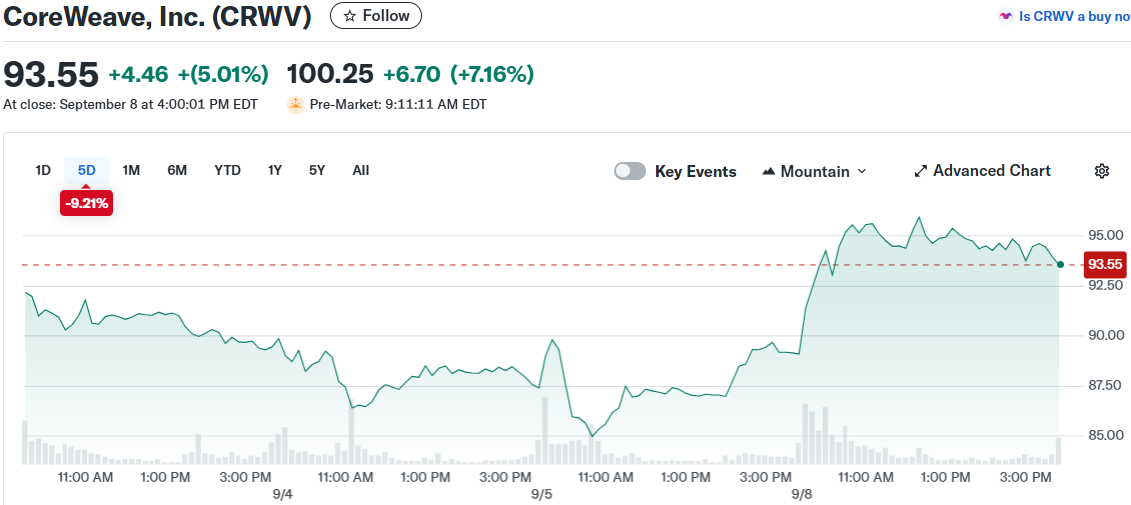Open the 'Is CRWV a buy now' link
Image resolution: width=1131 pixels, height=505 pixels.
coord(1074,17)
